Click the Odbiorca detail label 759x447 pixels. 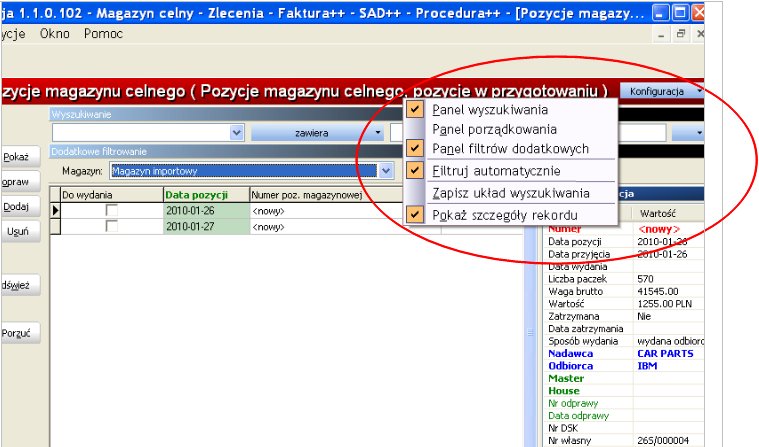[571, 366]
